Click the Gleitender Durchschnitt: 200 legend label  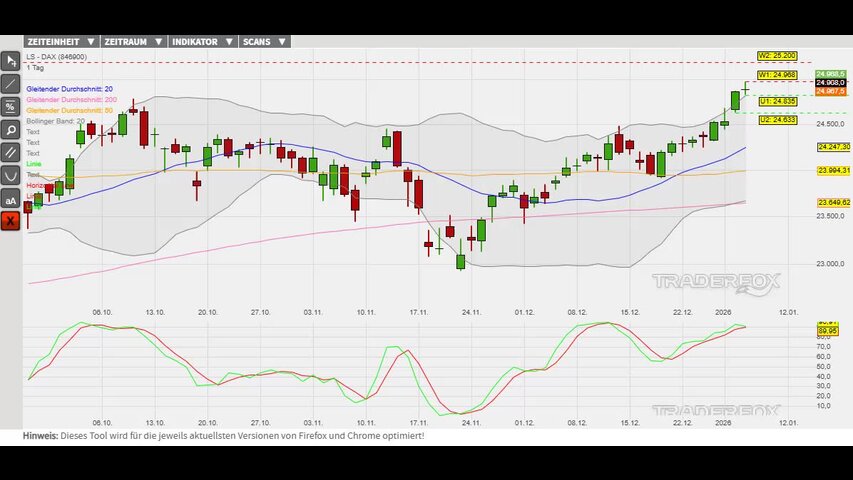click(71, 100)
